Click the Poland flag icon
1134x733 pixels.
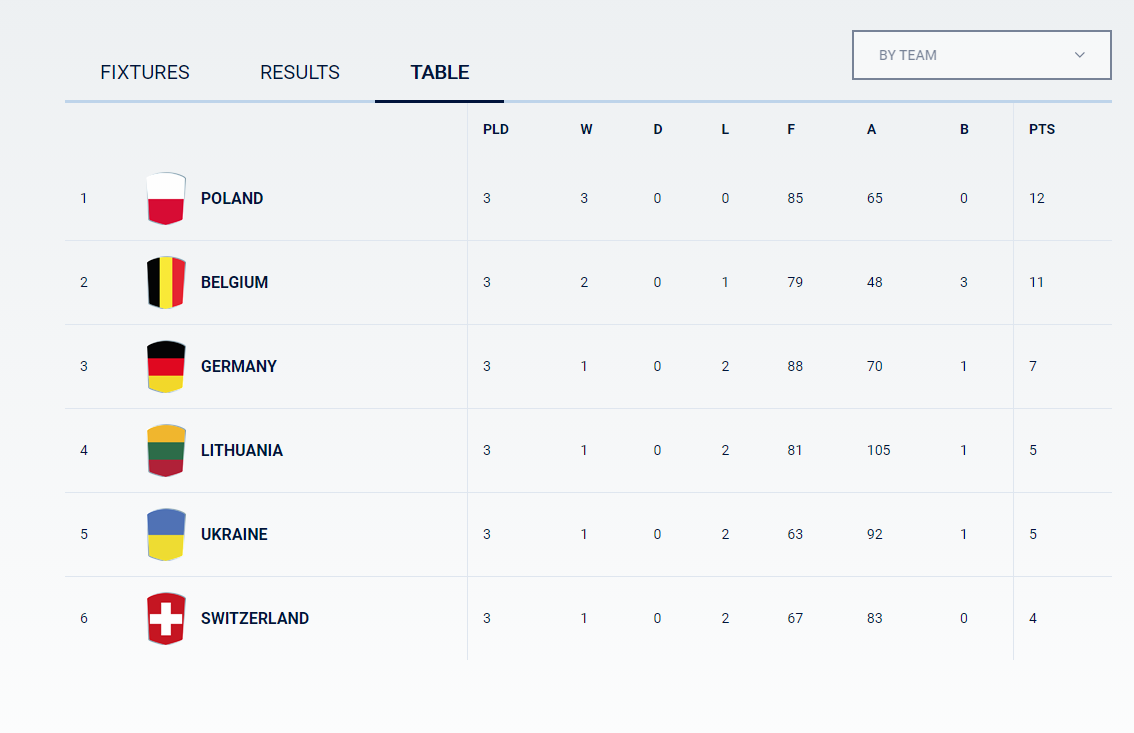[x=166, y=198]
